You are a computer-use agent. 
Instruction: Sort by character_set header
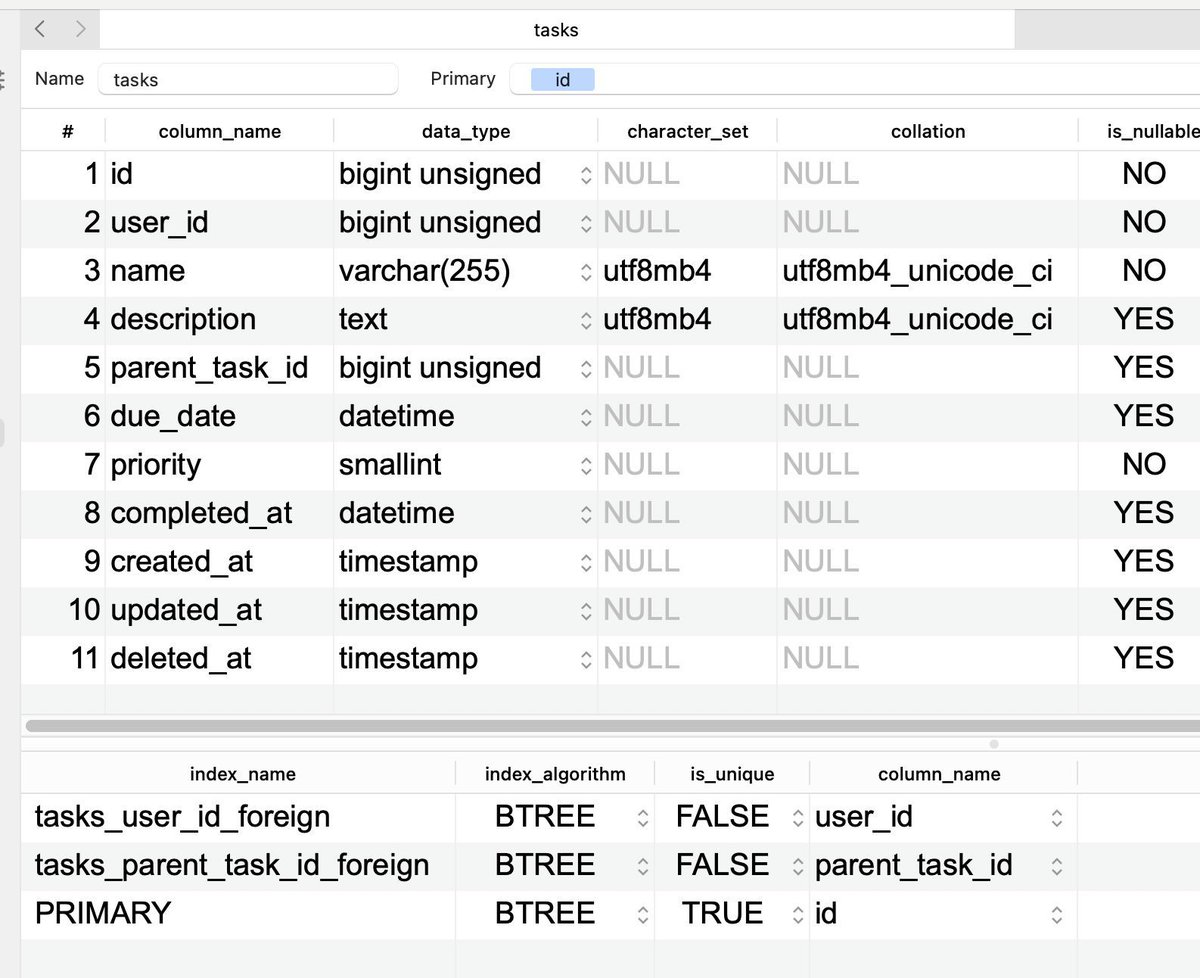tap(688, 131)
